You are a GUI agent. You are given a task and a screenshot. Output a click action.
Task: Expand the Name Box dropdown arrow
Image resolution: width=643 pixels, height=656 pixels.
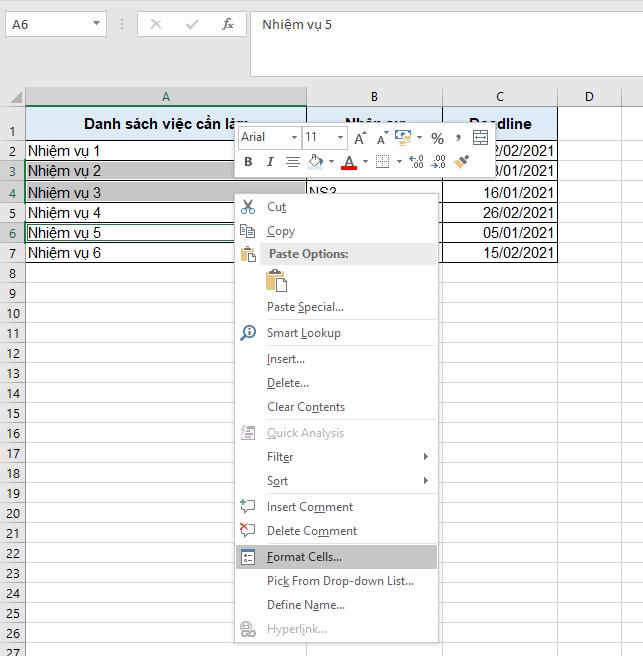96,24
